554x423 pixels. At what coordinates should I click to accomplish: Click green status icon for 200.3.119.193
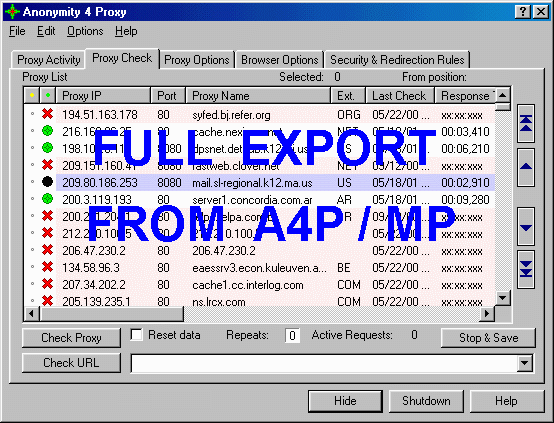click(47, 199)
